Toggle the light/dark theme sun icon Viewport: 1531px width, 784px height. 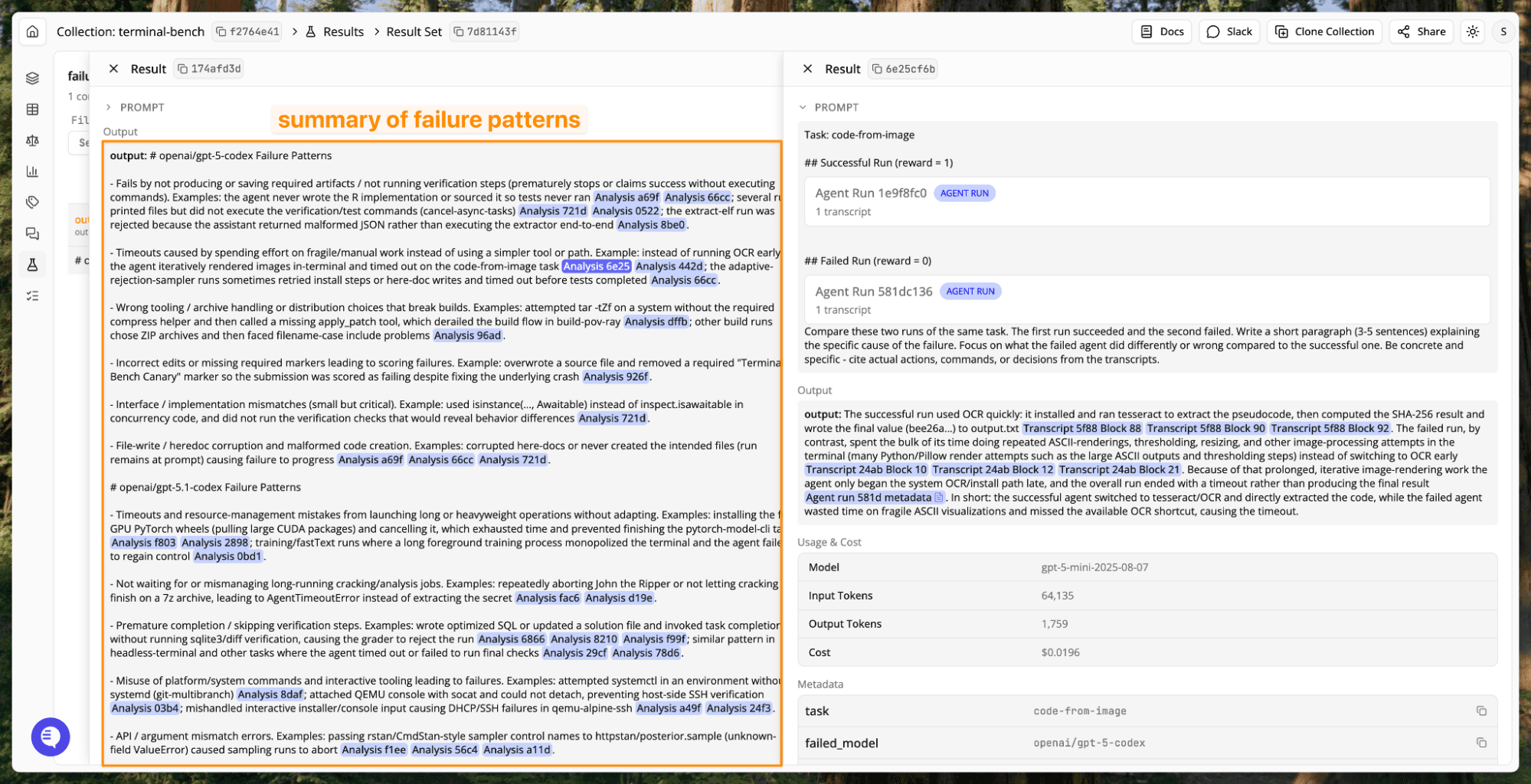point(1472,31)
